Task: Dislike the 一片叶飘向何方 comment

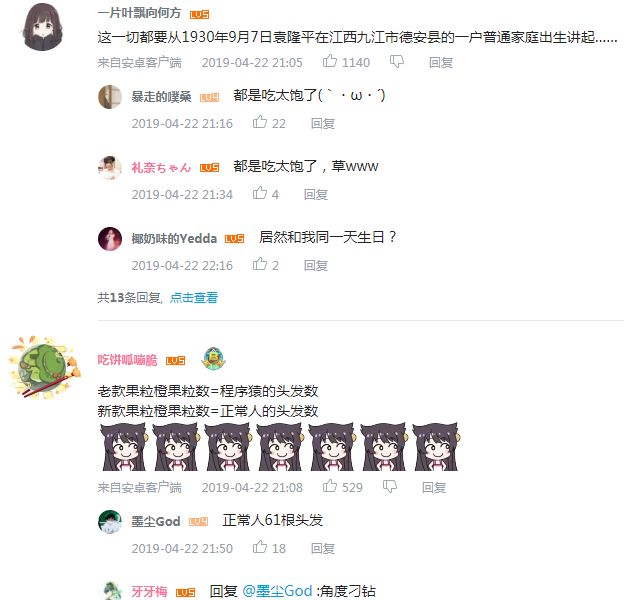Action: click(x=396, y=62)
